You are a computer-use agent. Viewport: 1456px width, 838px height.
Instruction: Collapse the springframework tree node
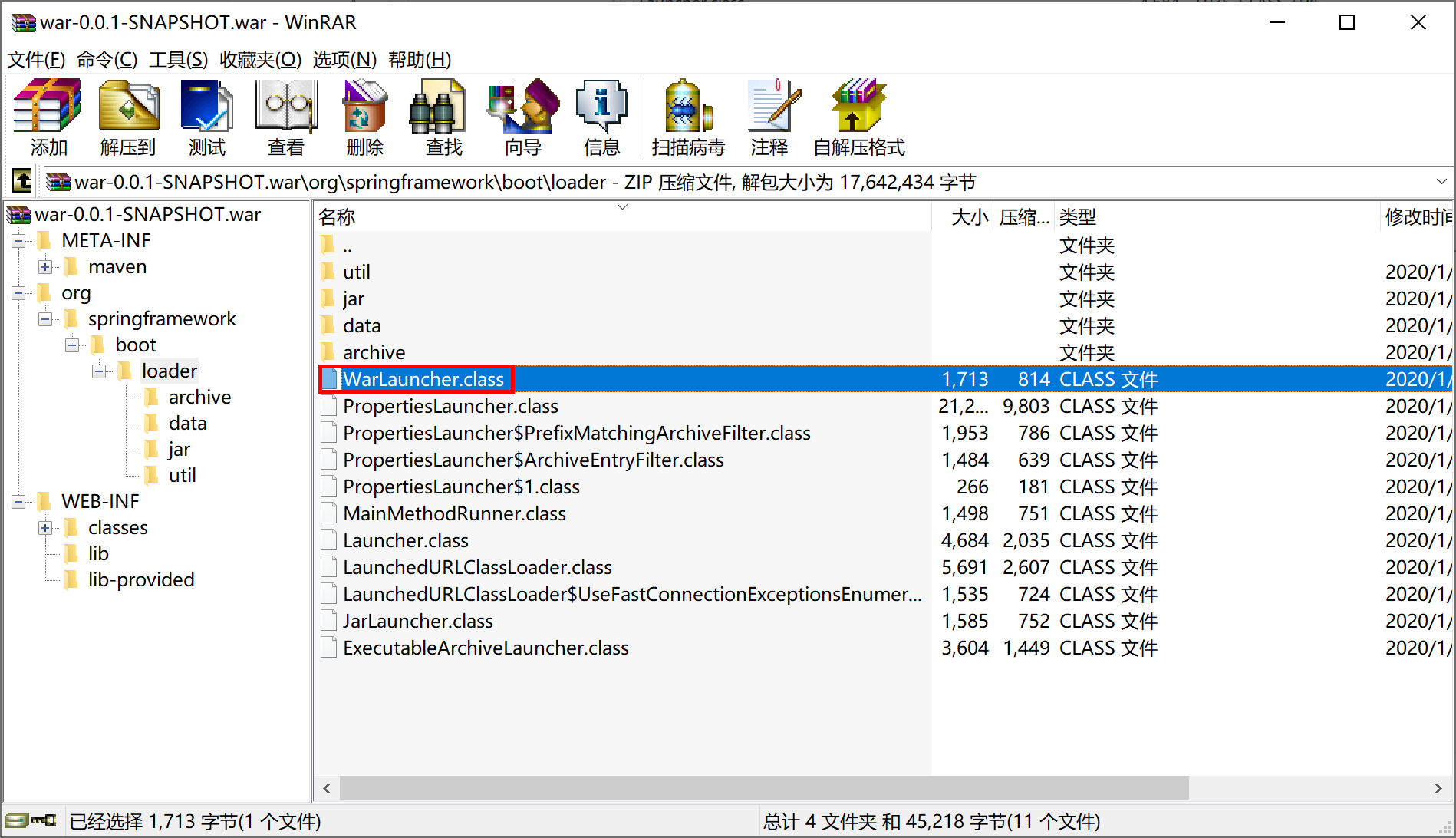[x=45, y=319]
